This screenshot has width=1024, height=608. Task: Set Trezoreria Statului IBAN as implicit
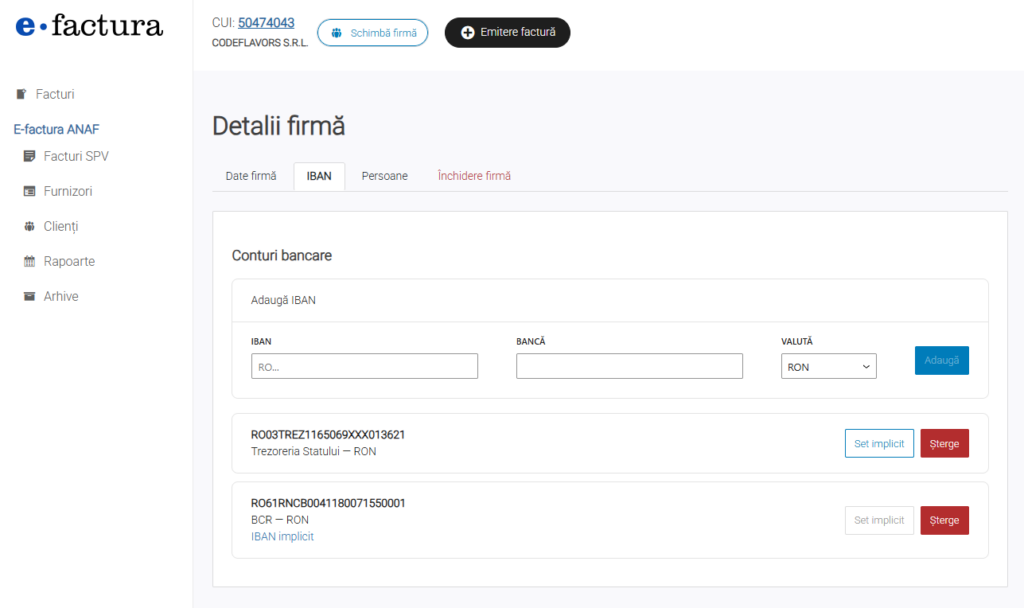tap(879, 443)
